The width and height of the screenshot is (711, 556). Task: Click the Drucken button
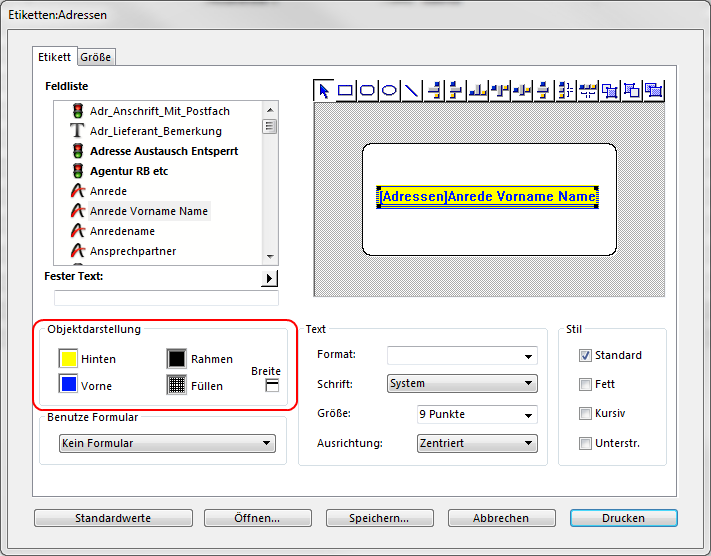[x=623, y=518]
